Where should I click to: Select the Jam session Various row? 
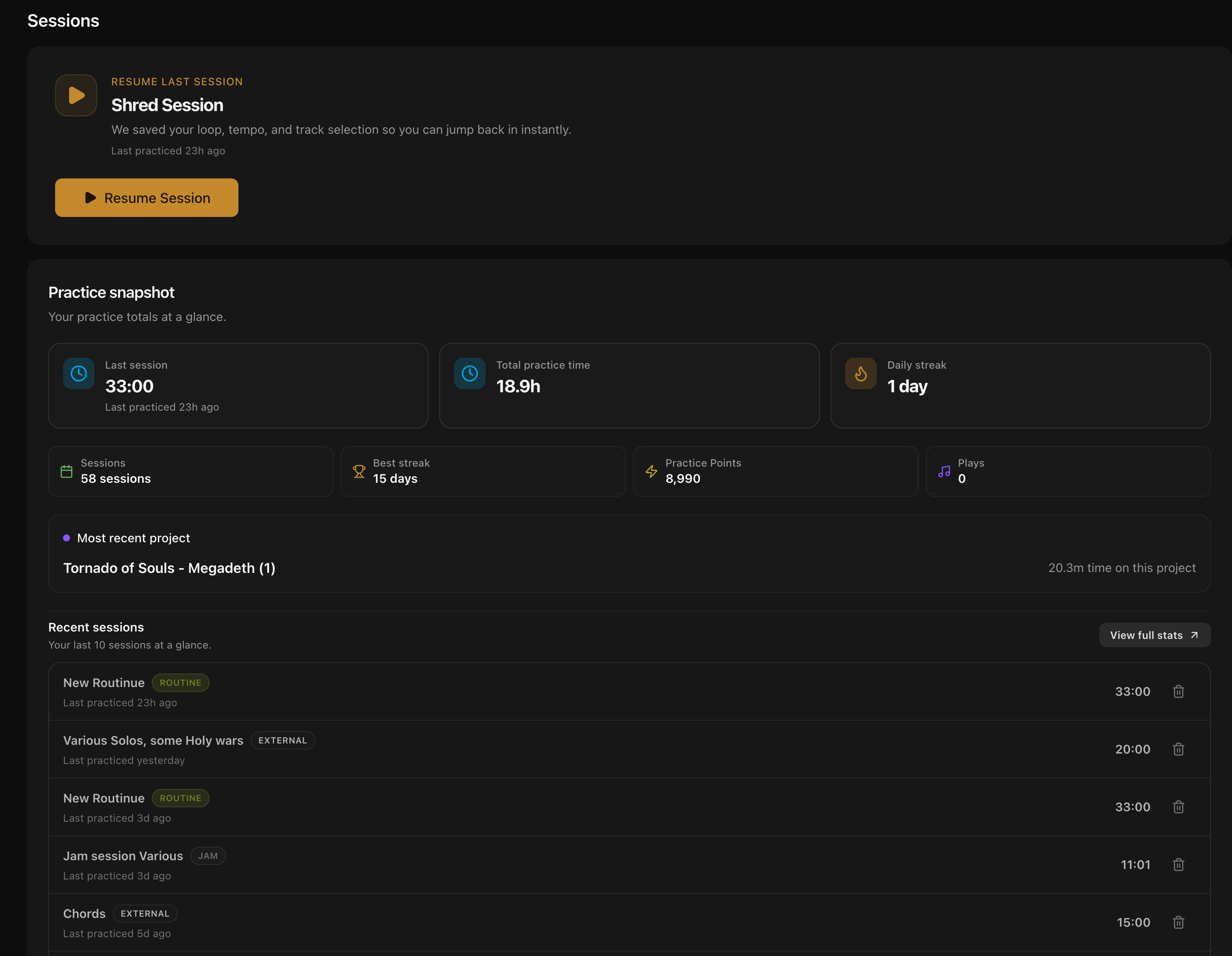point(564,865)
